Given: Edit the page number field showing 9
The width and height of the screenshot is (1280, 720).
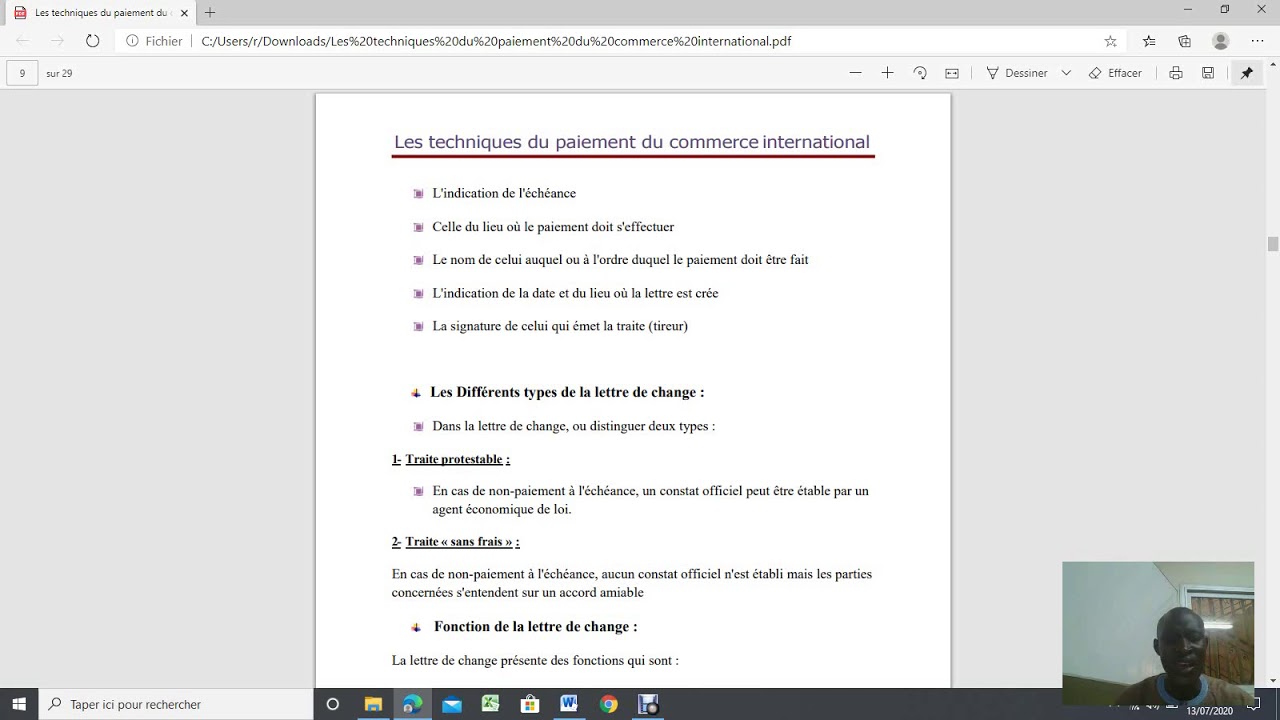Looking at the screenshot, I should pyautogui.click(x=22, y=73).
